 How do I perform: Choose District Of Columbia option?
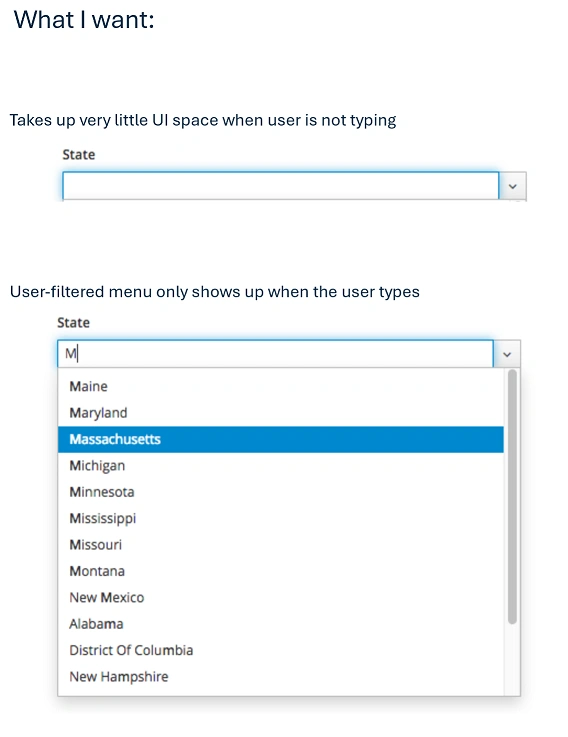pyautogui.click(x=280, y=650)
